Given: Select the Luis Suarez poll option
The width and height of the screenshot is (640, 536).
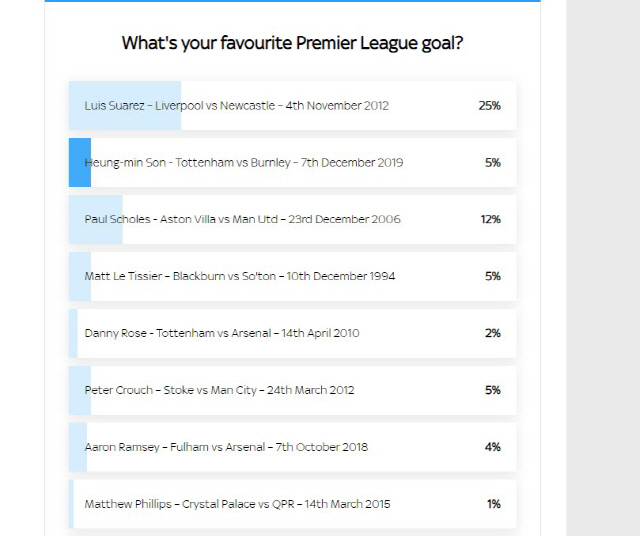Looking at the screenshot, I should [292, 106].
